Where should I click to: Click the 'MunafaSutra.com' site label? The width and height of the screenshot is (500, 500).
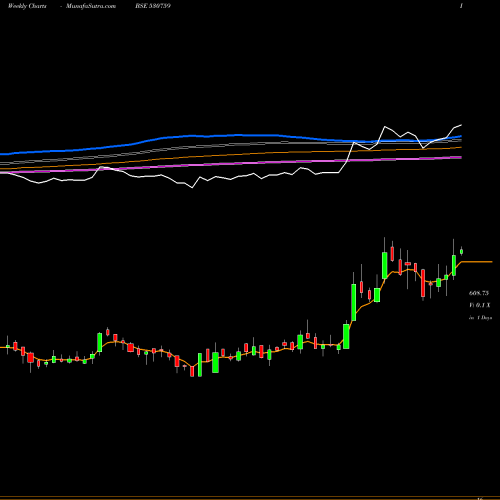(x=91, y=6)
